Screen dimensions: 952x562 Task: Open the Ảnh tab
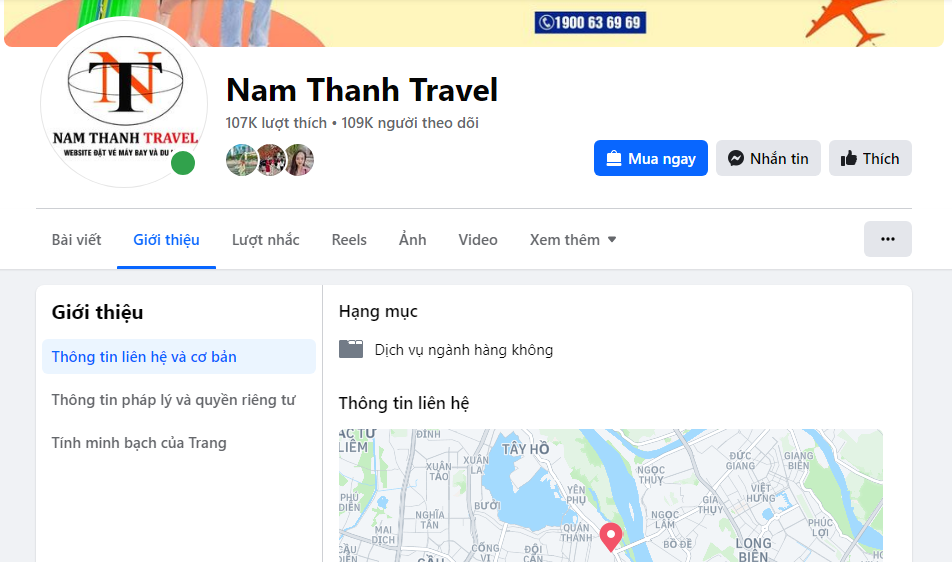[412, 240]
